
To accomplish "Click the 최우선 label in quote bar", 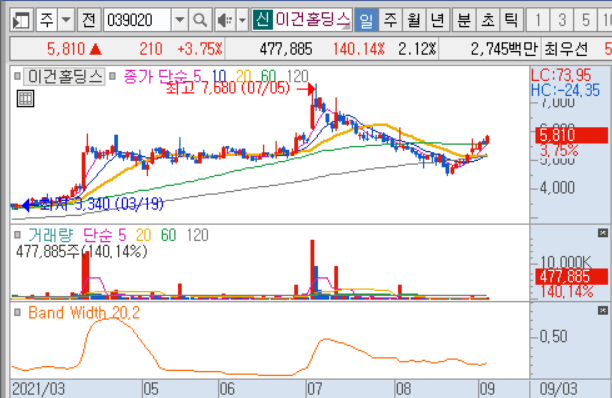I will 566,49.
